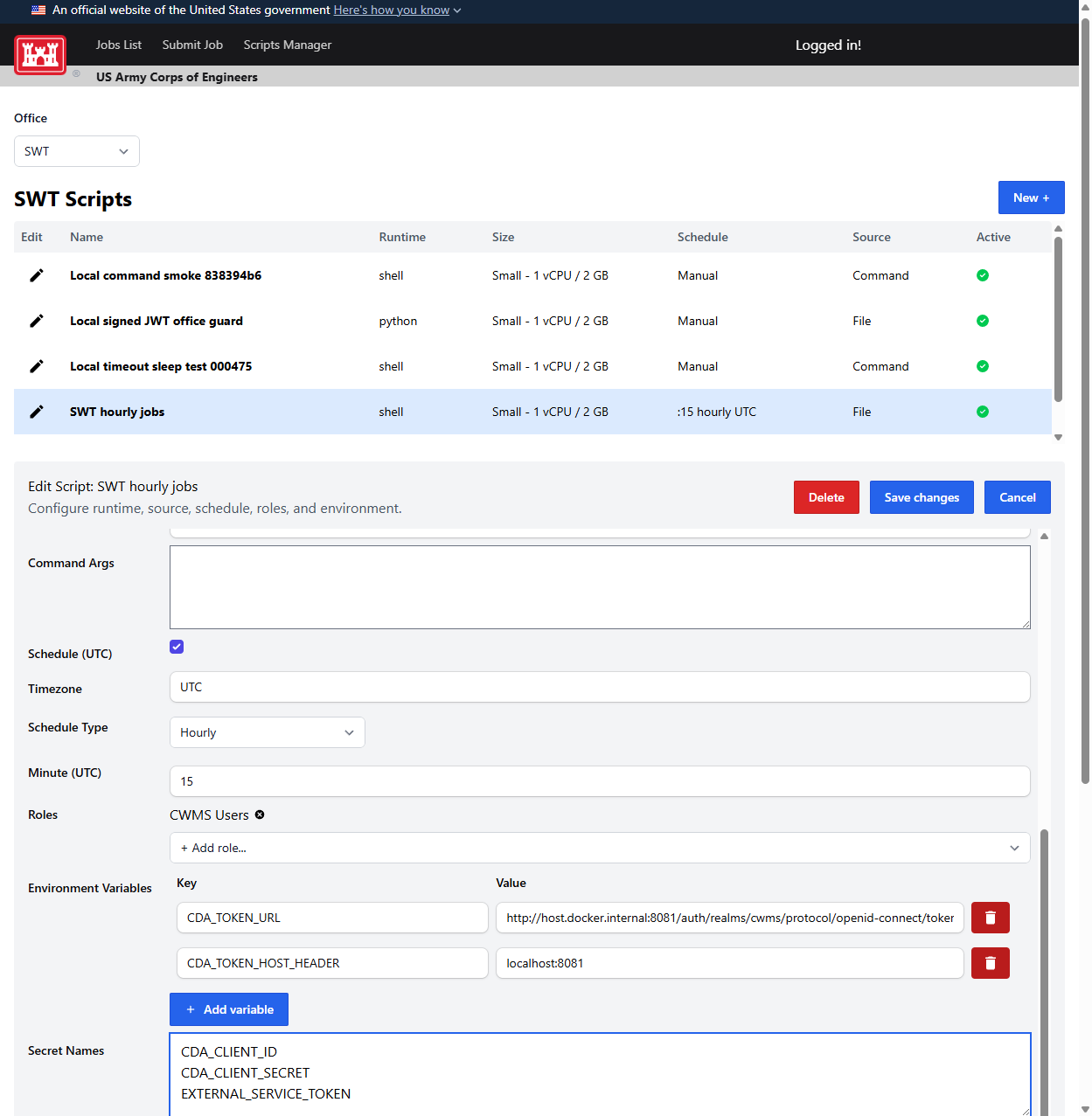Click the Timezone field containing UTC

tap(600, 687)
